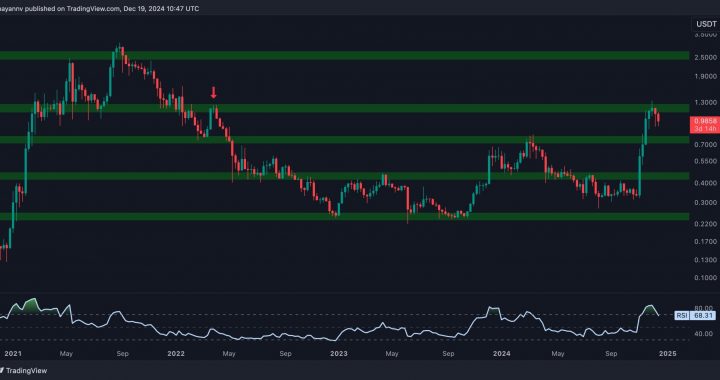Click the 0.1000 price axis label
Screen dimensions: 720x380
pyautogui.click(x=705, y=278)
